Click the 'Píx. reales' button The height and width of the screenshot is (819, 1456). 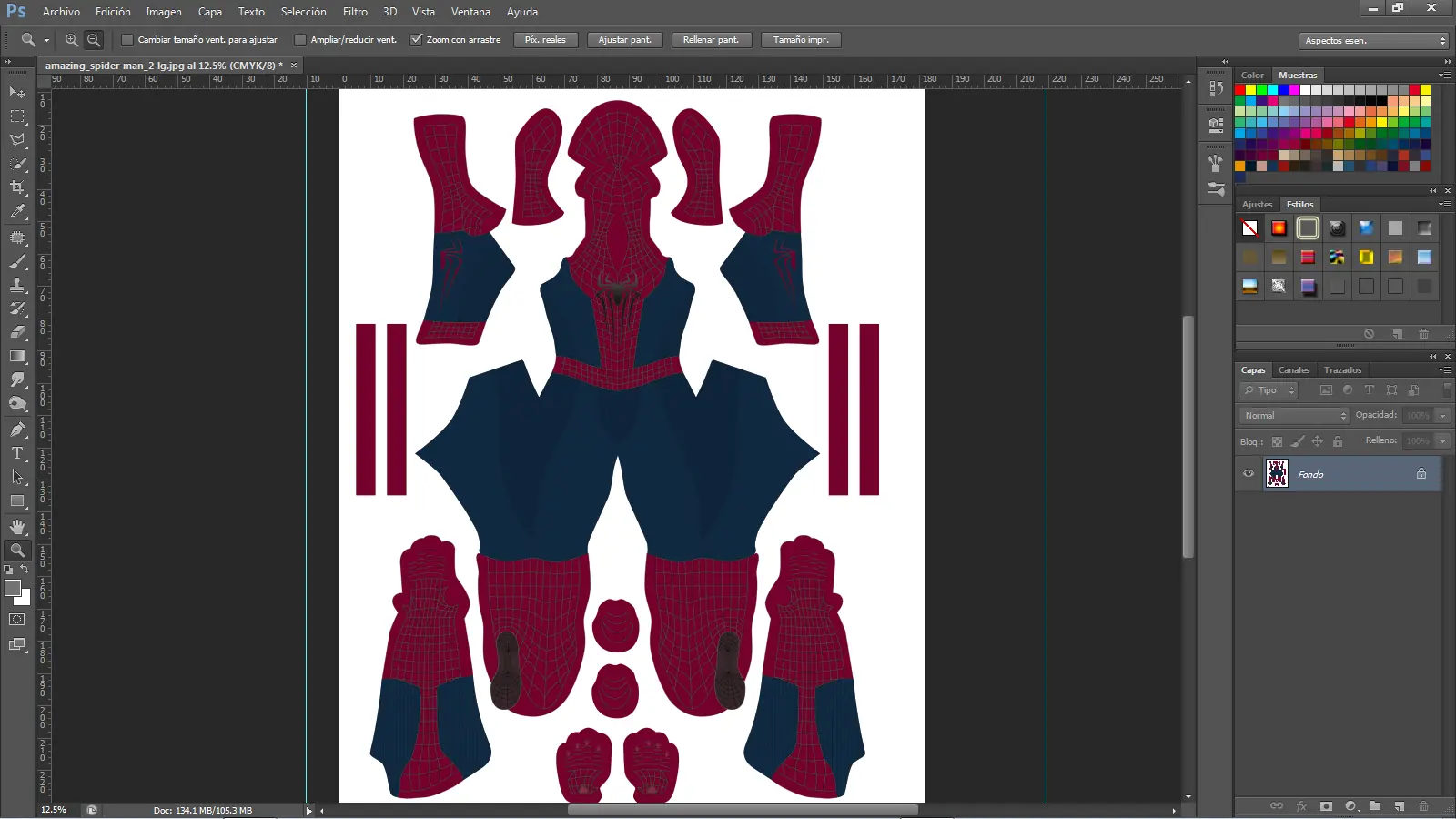pyautogui.click(x=545, y=40)
